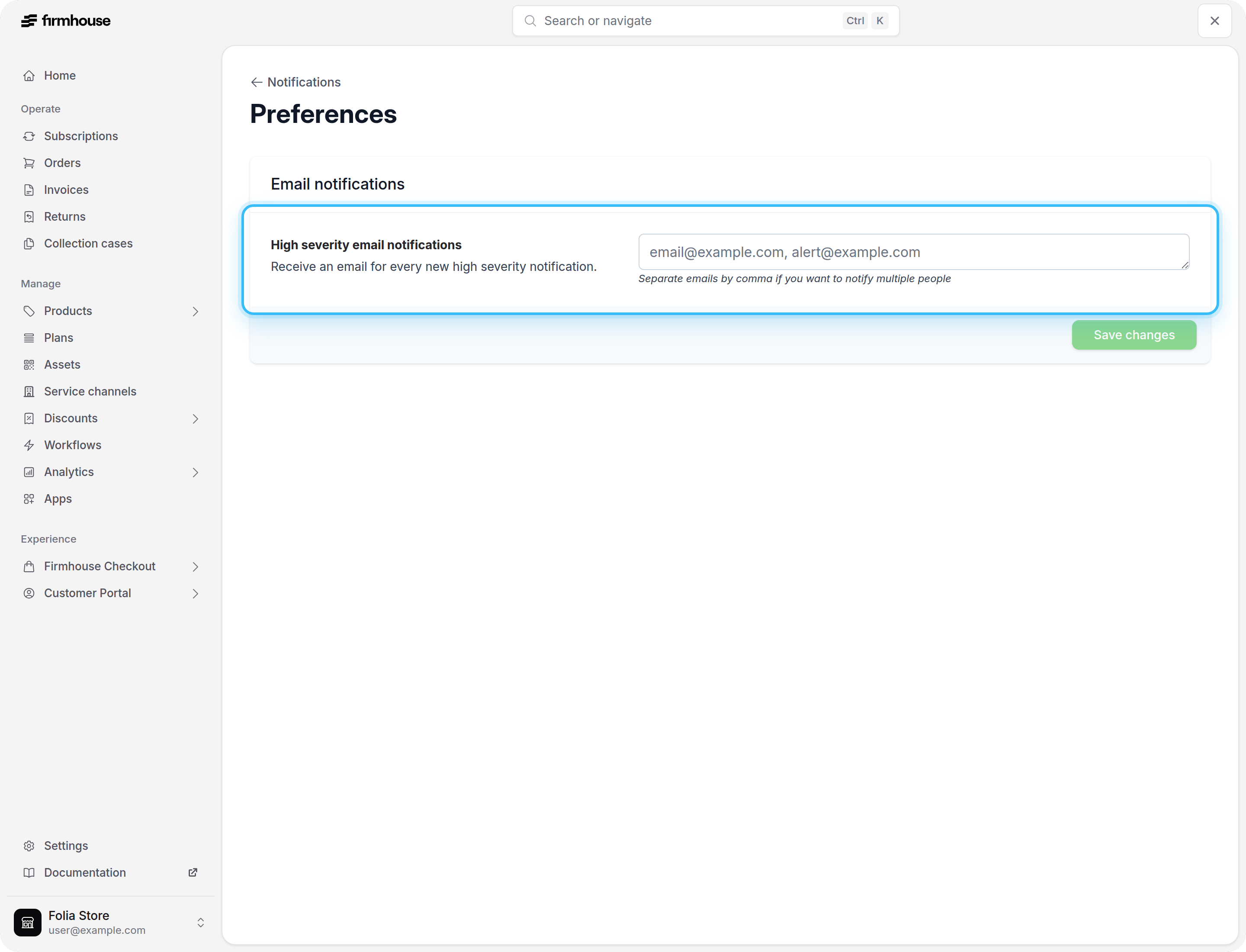Click the Customer Portal user icon
This screenshot has width=1246, height=952.
pos(29,593)
